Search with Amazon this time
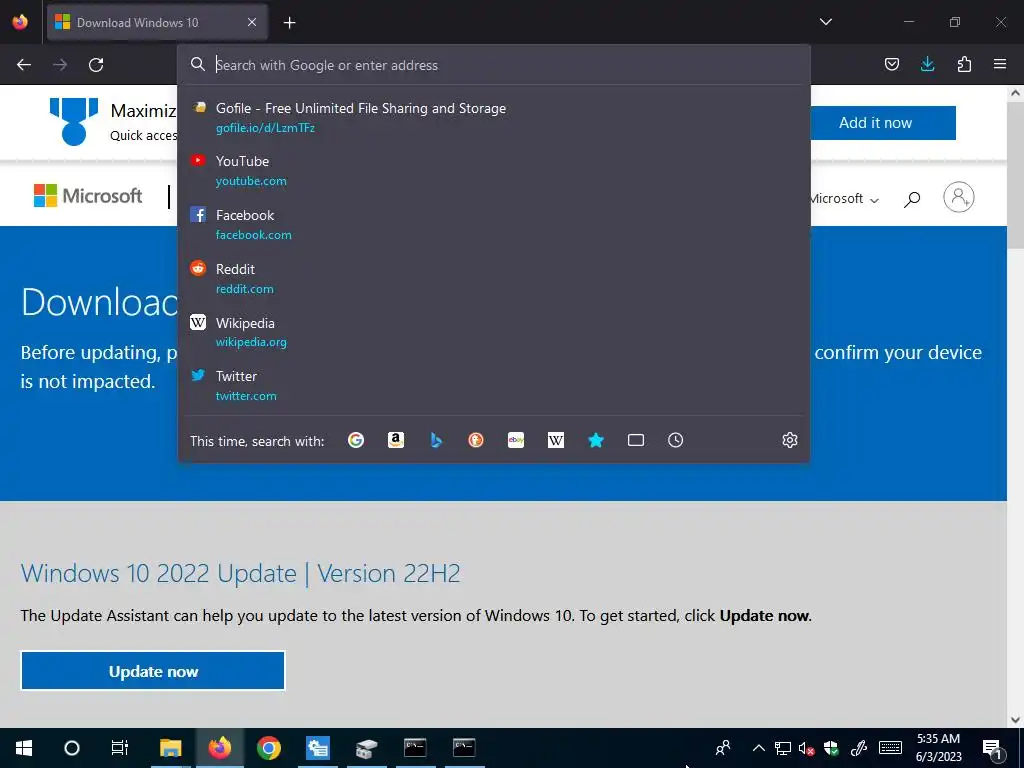 click(396, 440)
